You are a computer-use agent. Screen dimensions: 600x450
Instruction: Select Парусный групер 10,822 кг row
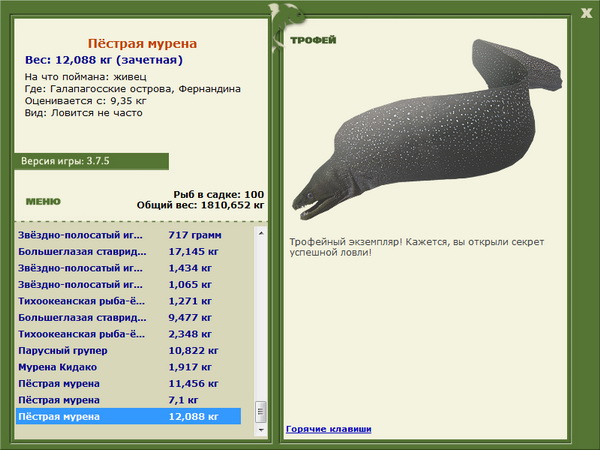coord(129,350)
